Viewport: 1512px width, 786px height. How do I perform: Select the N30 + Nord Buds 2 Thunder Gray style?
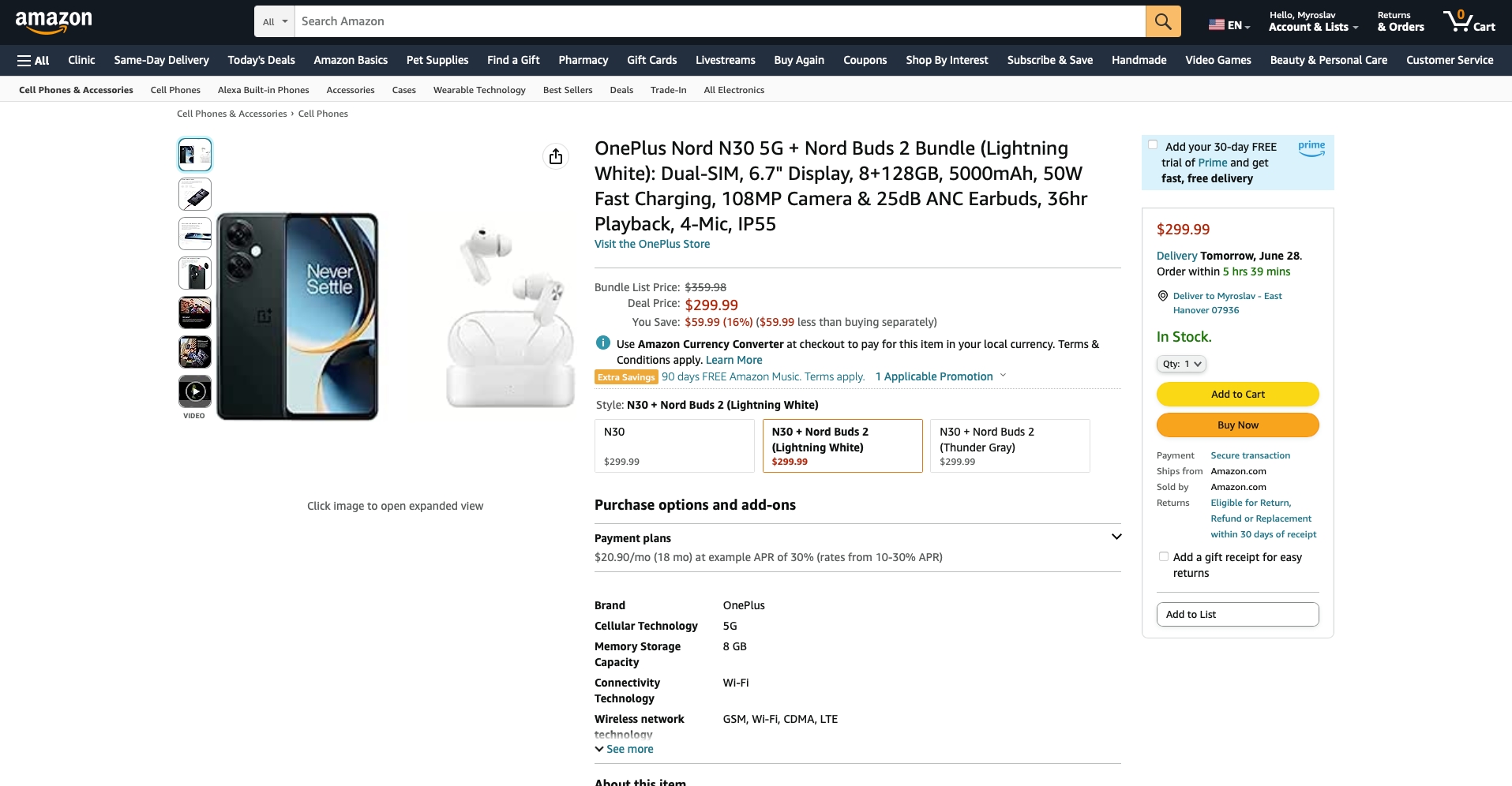click(1010, 446)
